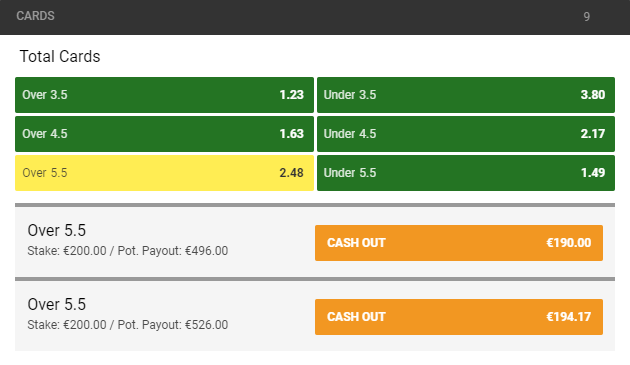
Task: Select Under 4.5 at odds 2.17
Action: 466,134
